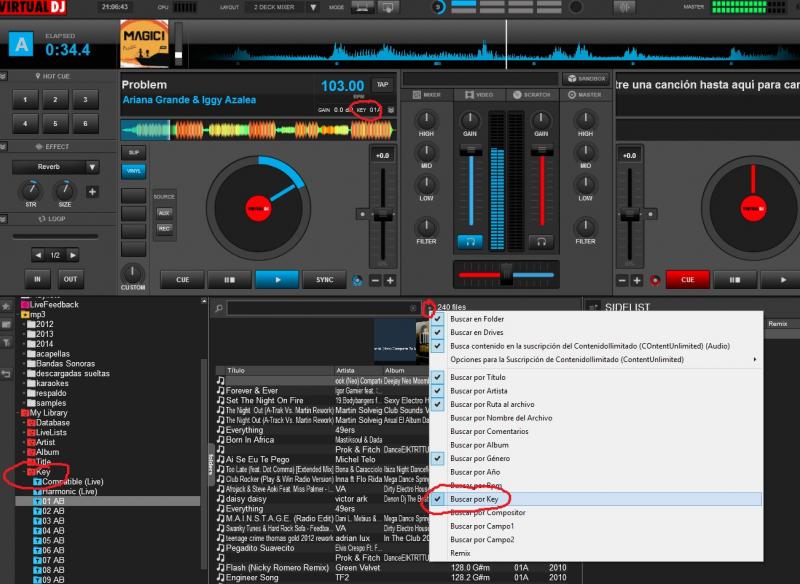Click deck A pitch bend plus button
This screenshot has height=584, width=800.
point(390,280)
